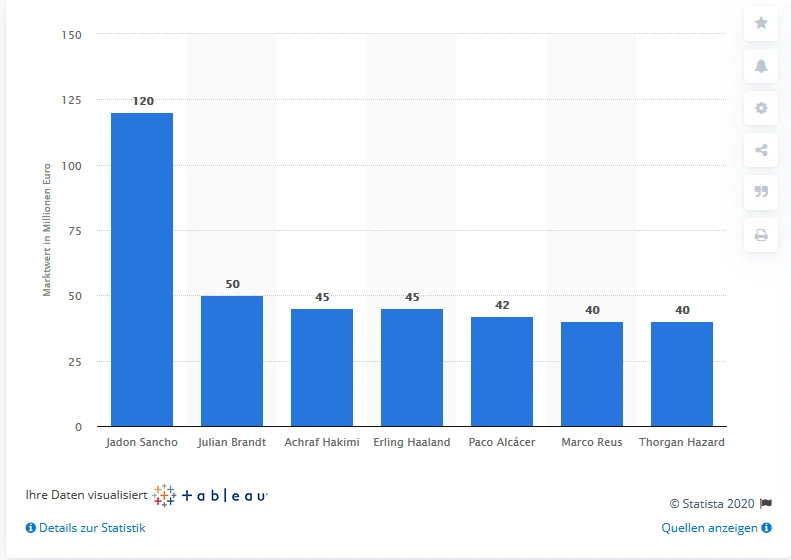Click the star favorite icon

coord(761,23)
